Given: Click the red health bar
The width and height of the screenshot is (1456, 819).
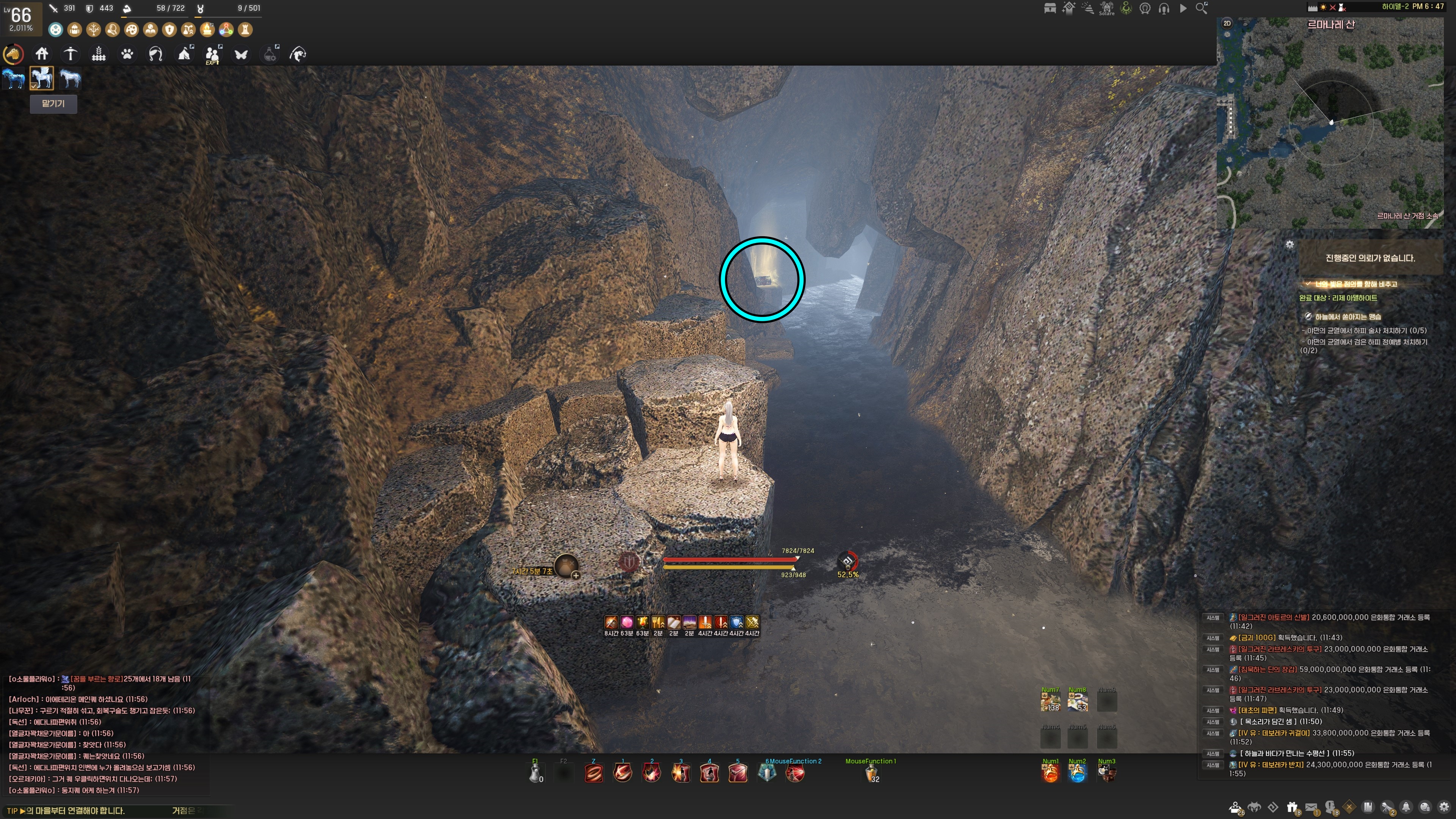Looking at the screenshot, I should click(x=729, y=560).
